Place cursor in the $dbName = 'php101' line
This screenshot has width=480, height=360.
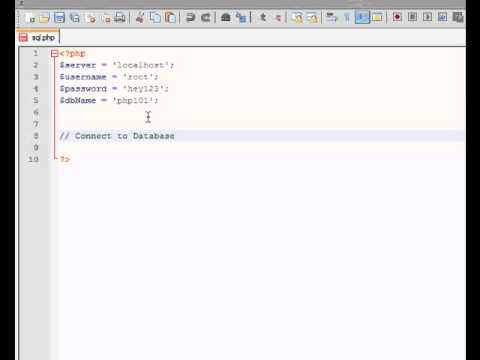(x=109, y=101)
